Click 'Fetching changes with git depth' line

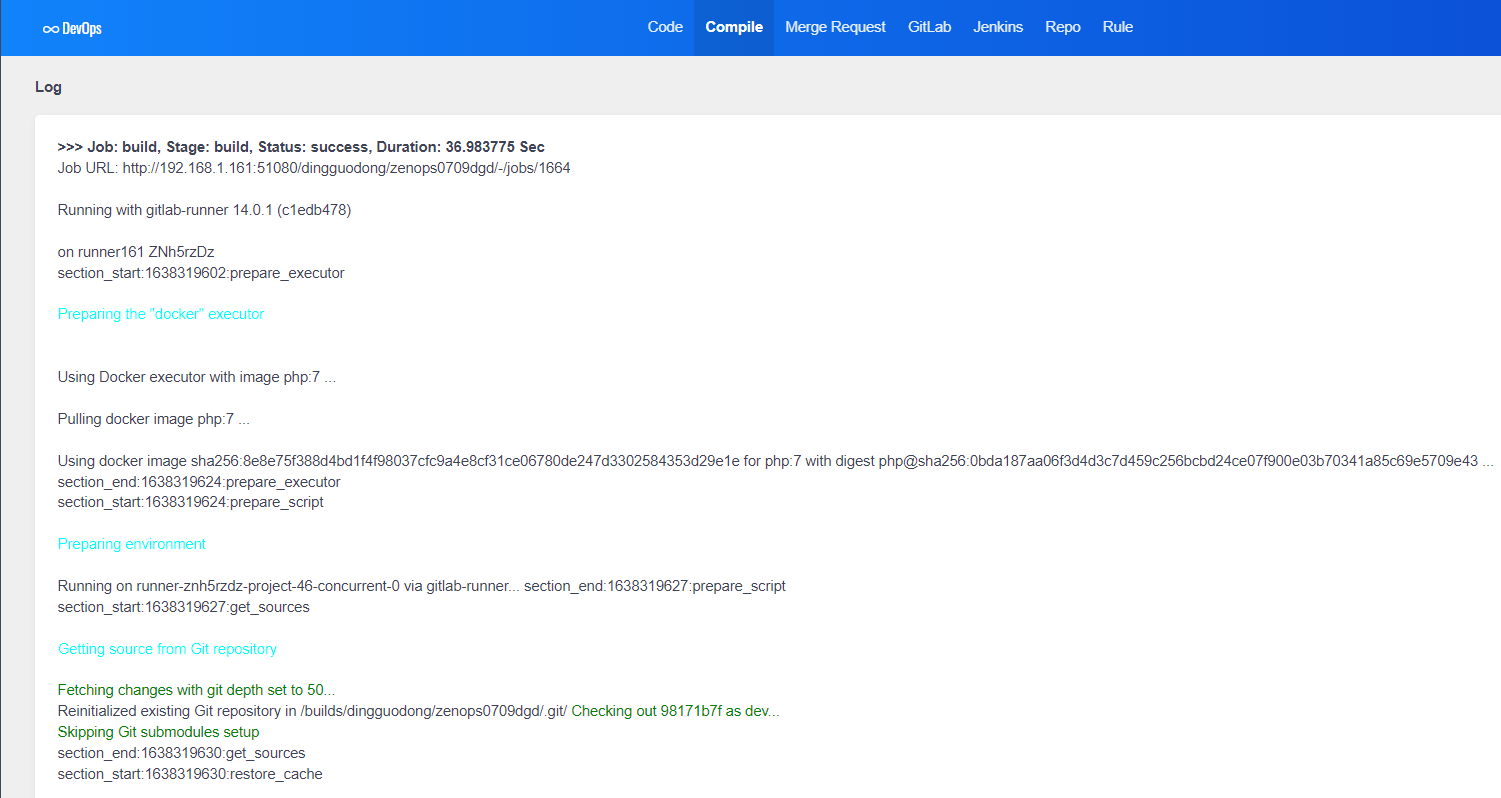point(196,690)
